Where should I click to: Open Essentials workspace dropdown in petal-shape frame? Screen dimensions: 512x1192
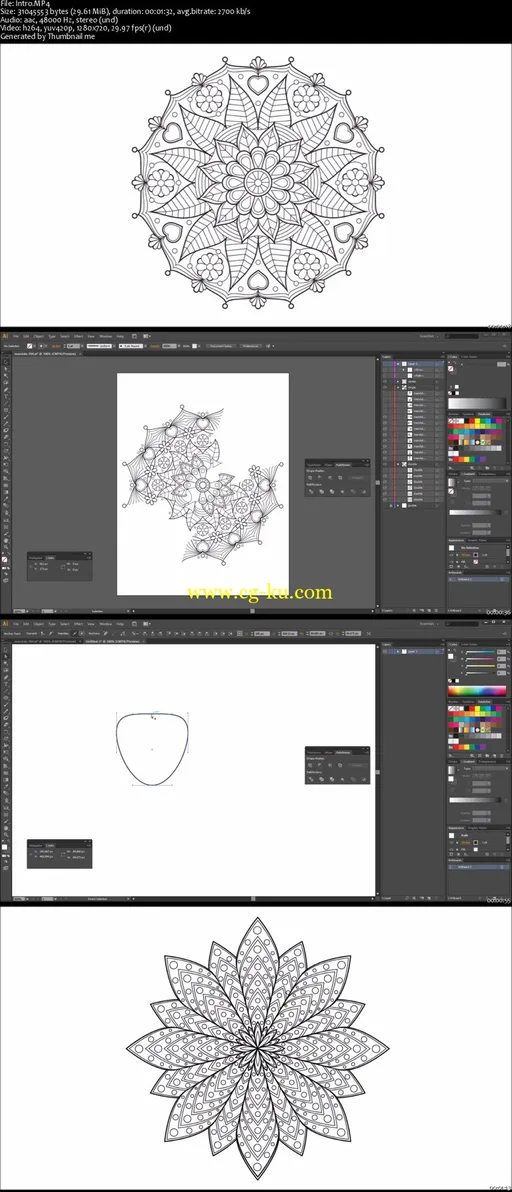(x=429, y=623)
